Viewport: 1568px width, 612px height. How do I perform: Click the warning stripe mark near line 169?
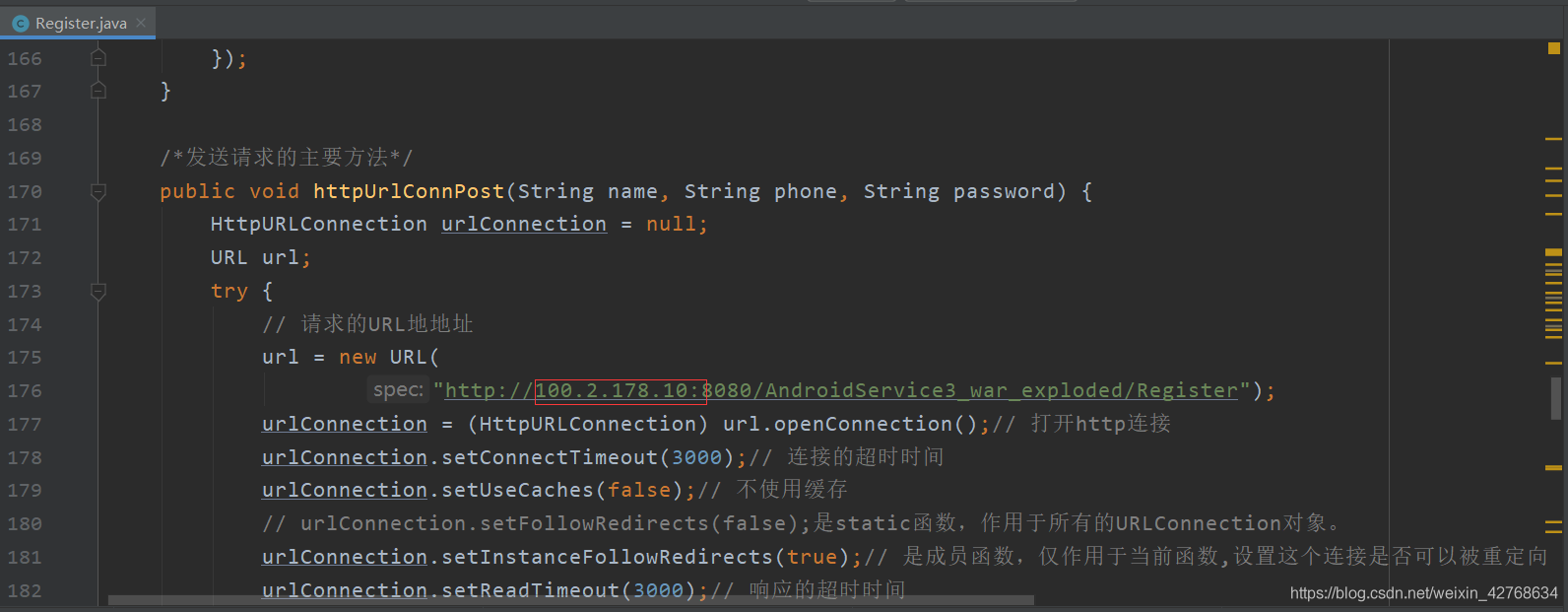pyautogui.click(x=1554, y=139)
